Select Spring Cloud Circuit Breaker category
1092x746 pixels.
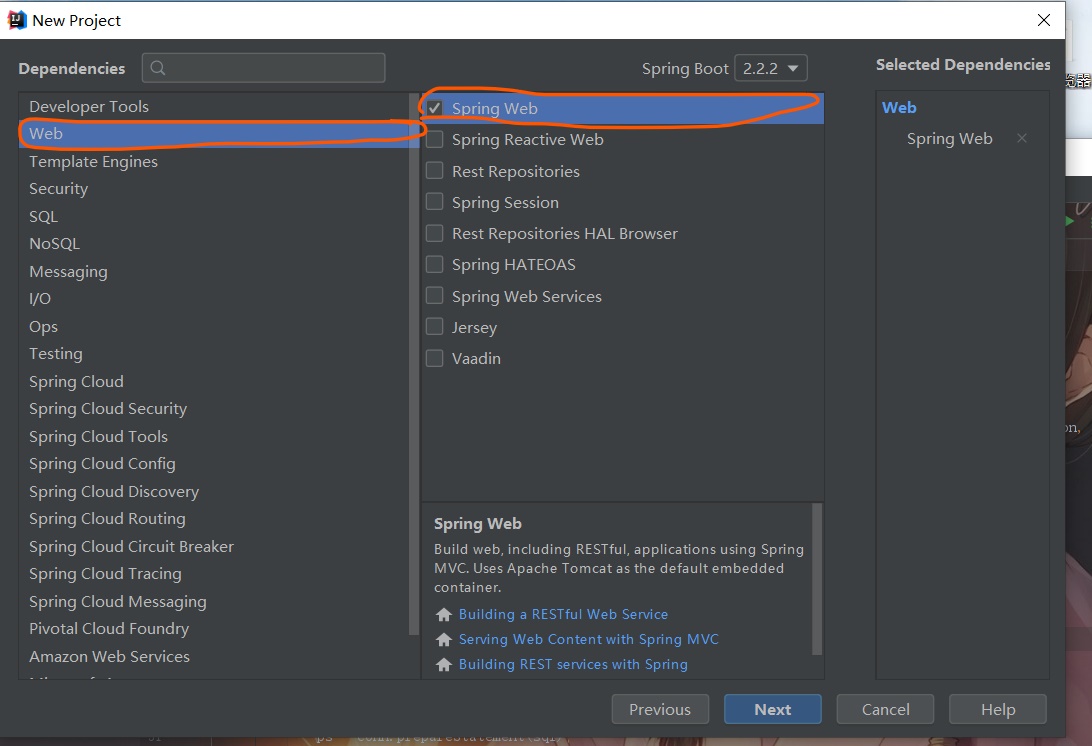pyautogui.click(x=214, y=547)
